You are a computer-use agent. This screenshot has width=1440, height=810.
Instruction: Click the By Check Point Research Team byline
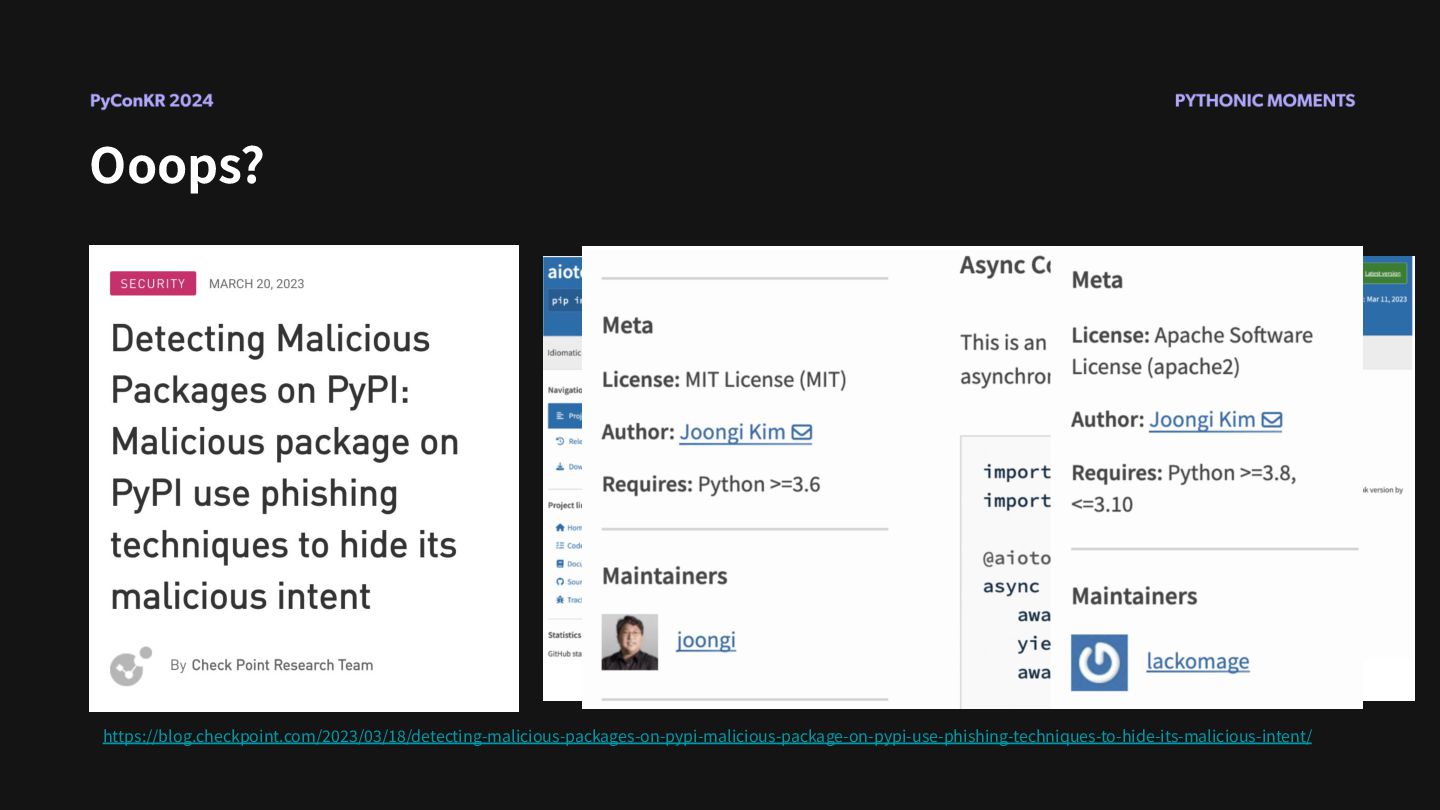[x=271, y=665]
